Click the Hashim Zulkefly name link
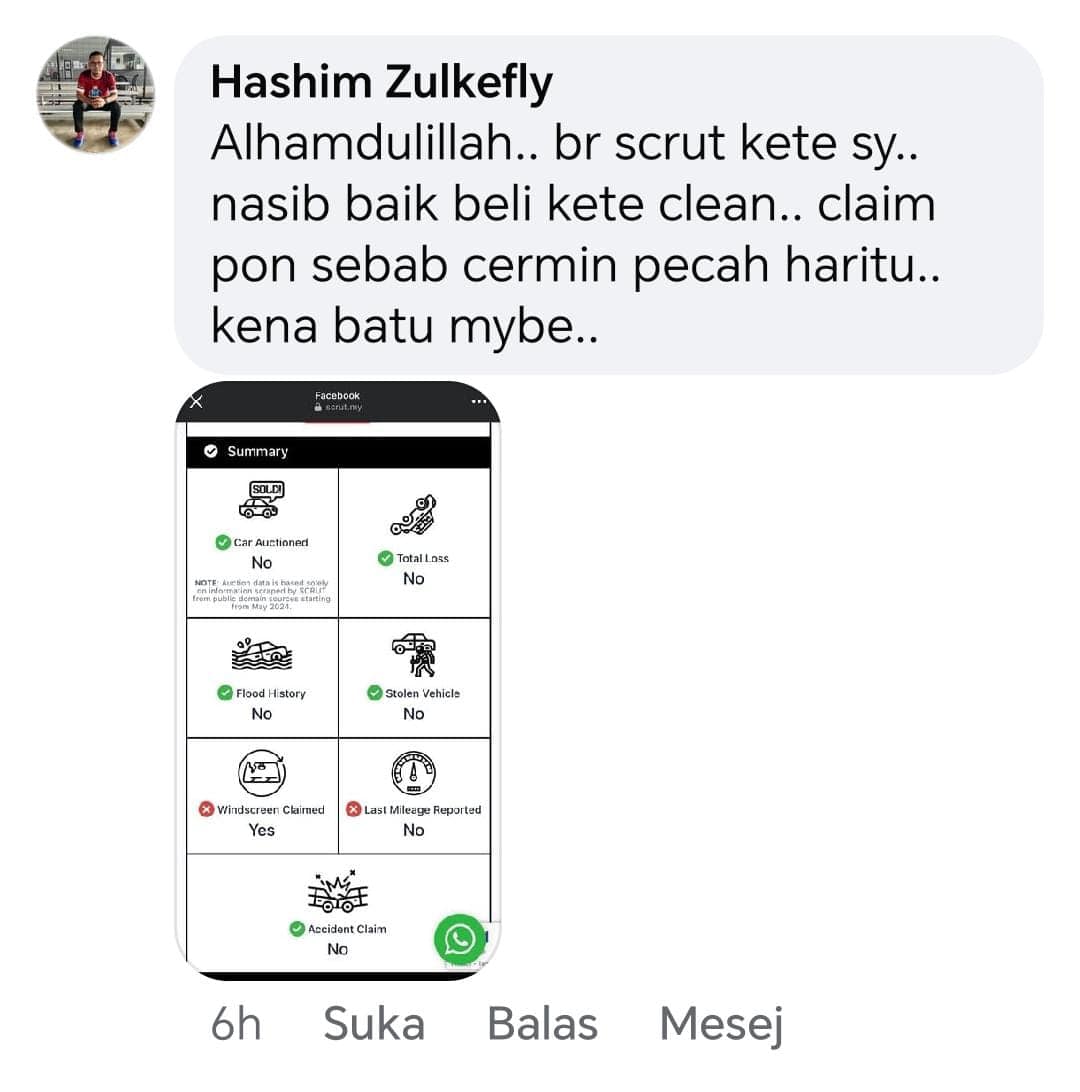The image size is (1080, 1092). (382, 82)
